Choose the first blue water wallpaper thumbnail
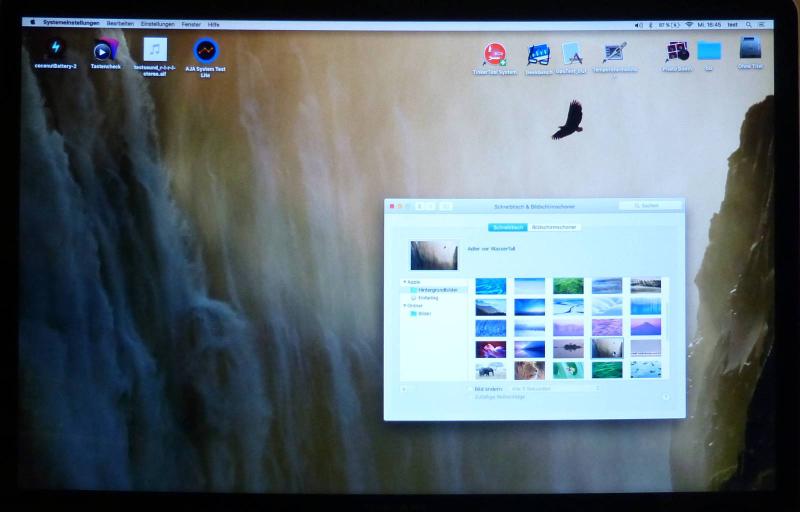800x512 pixels. click(x=491, y=286)
